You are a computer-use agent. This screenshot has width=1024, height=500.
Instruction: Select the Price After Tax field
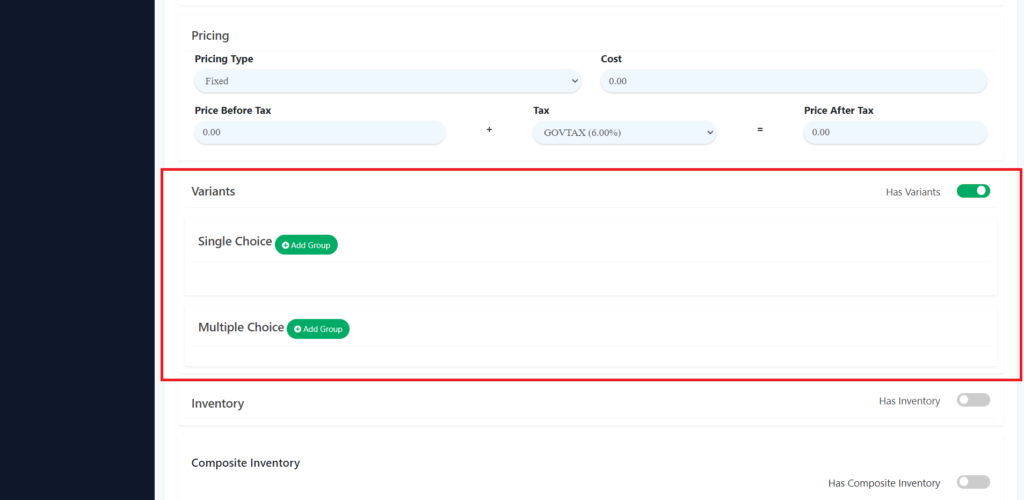(x=895, y=132)
